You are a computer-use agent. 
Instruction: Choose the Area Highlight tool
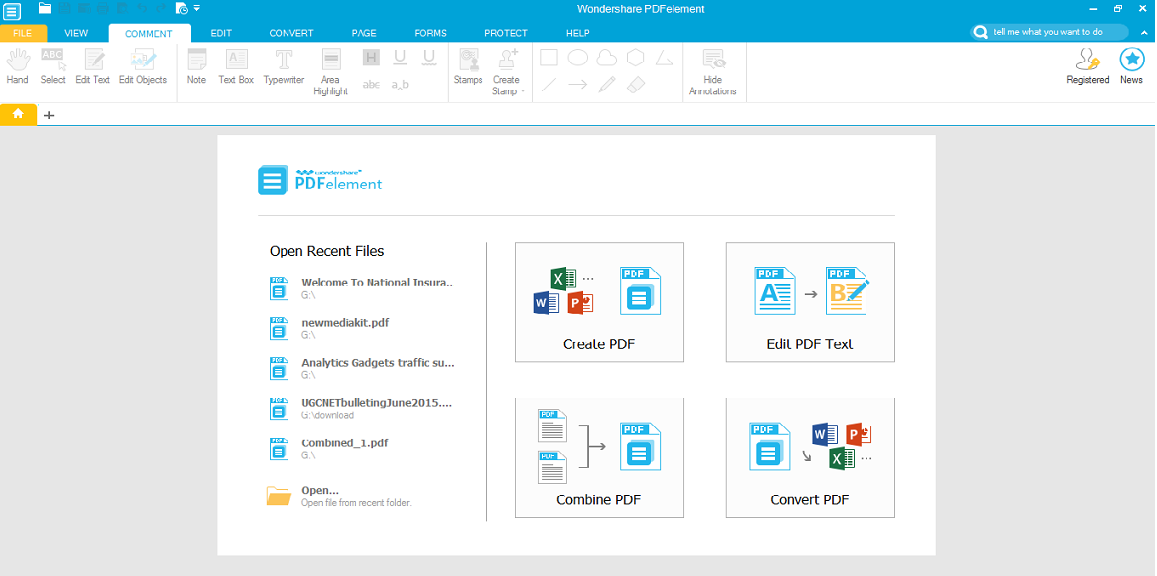coord(331,72)
